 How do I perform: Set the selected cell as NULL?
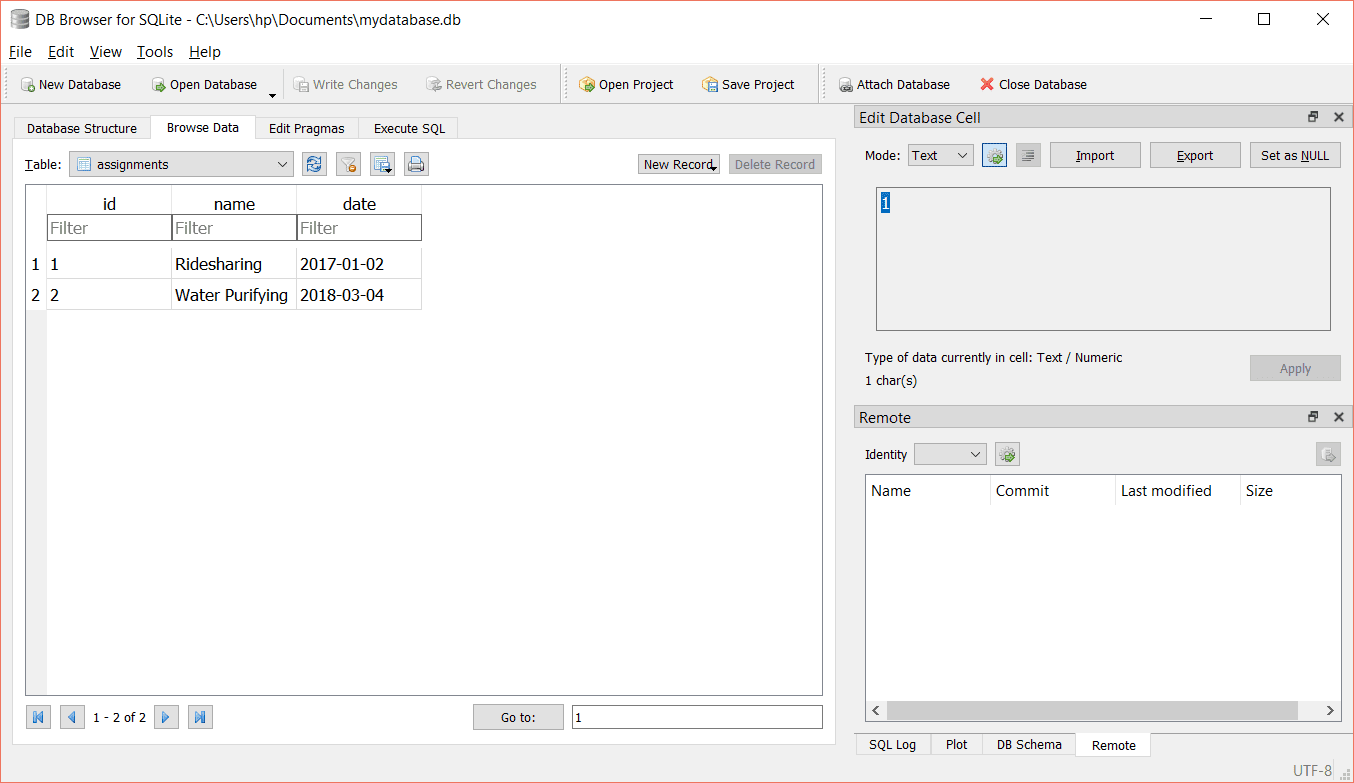(x=1294, y=155)
